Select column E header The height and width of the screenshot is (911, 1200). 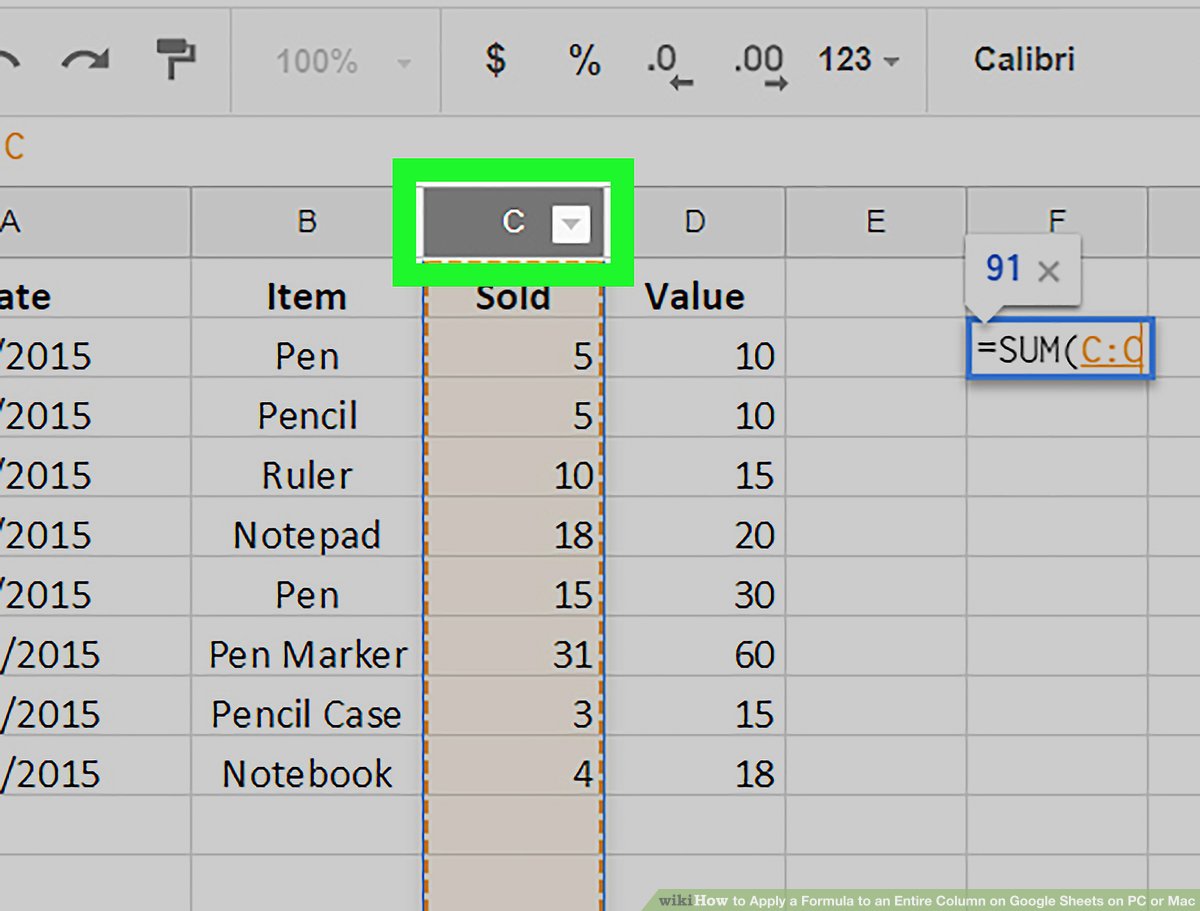point(876,222)
